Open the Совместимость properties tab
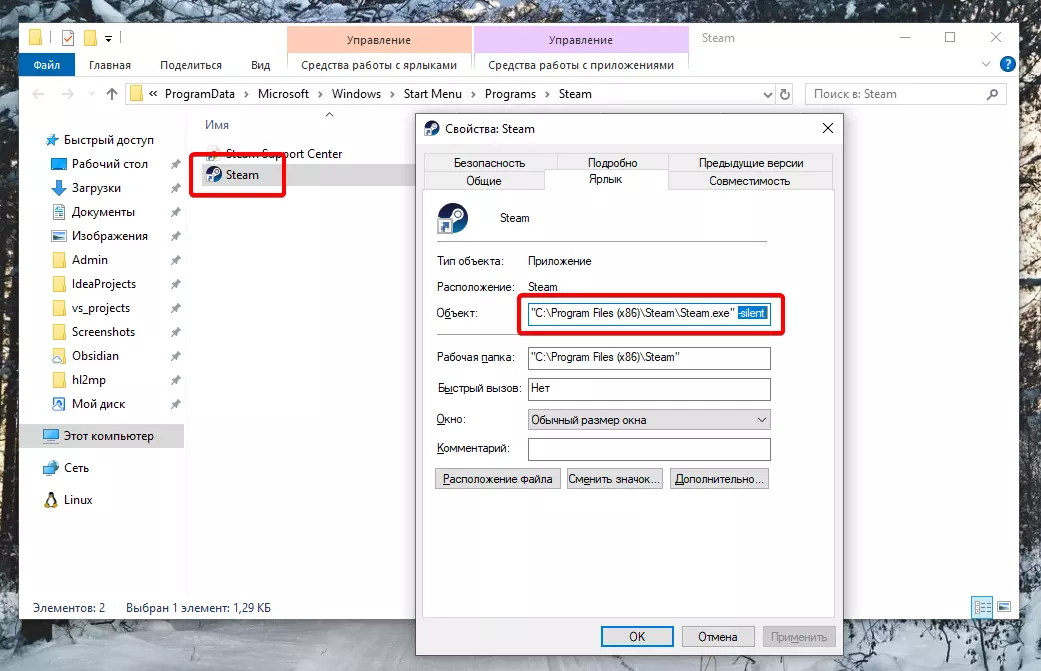The width and height of the screenshot is (1041, 671). tap(750, 181)
